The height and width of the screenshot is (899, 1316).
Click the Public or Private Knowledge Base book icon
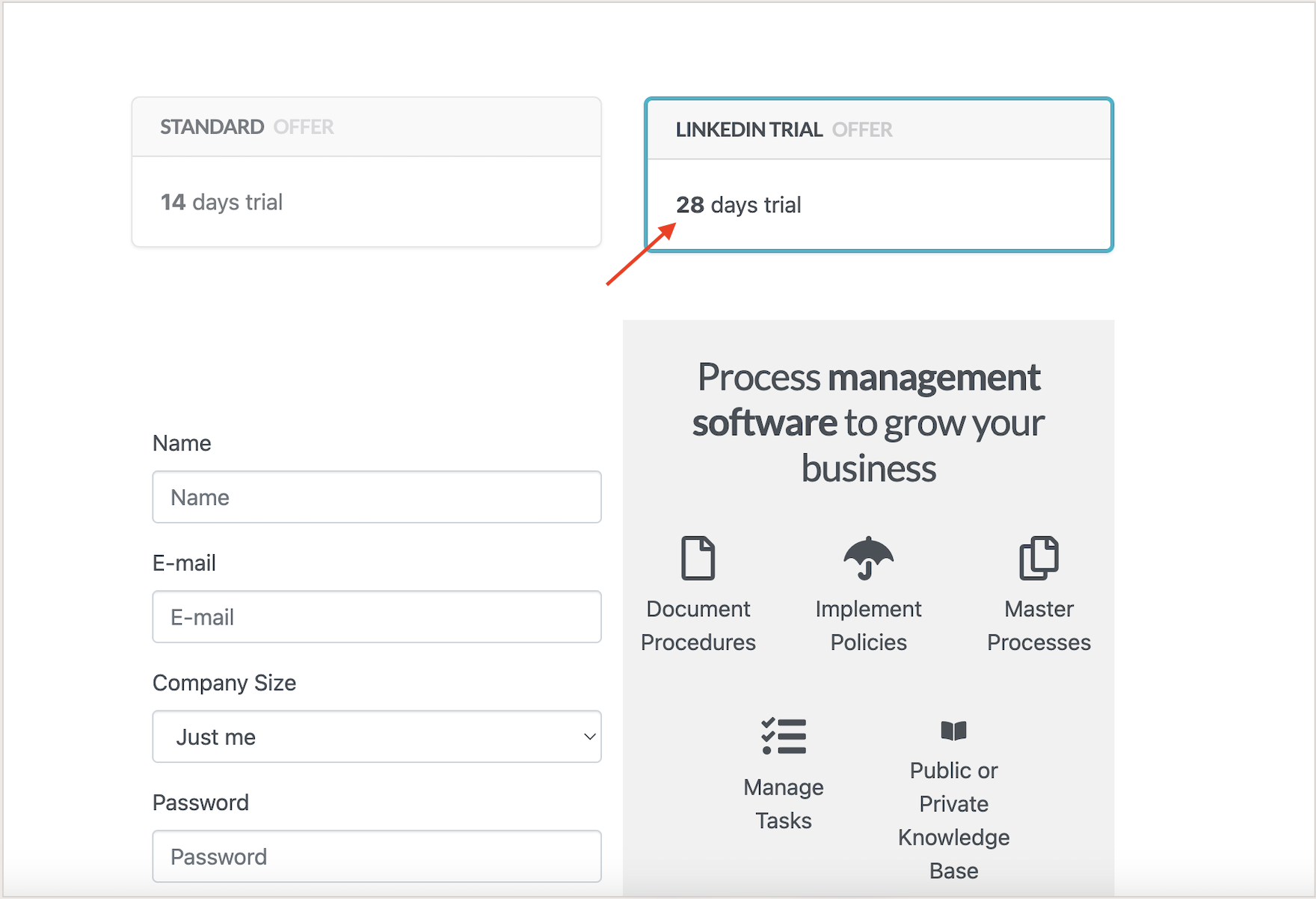tap(953, 732)
